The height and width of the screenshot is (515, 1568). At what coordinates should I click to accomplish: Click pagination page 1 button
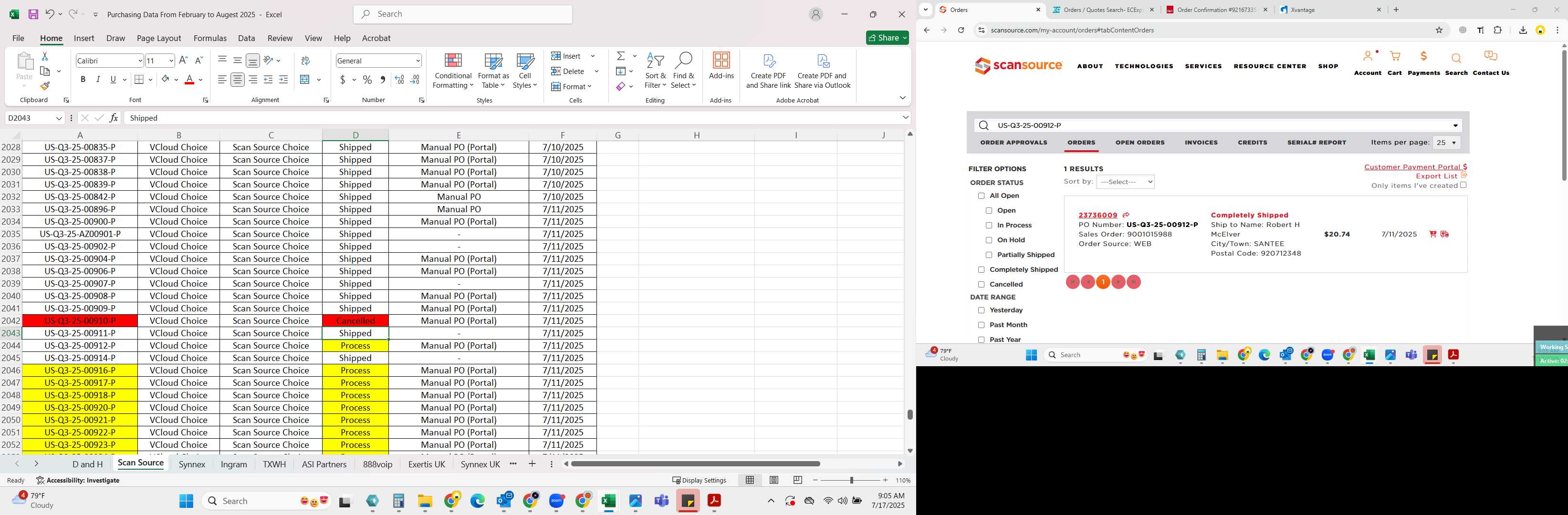tap(1103, 282)
